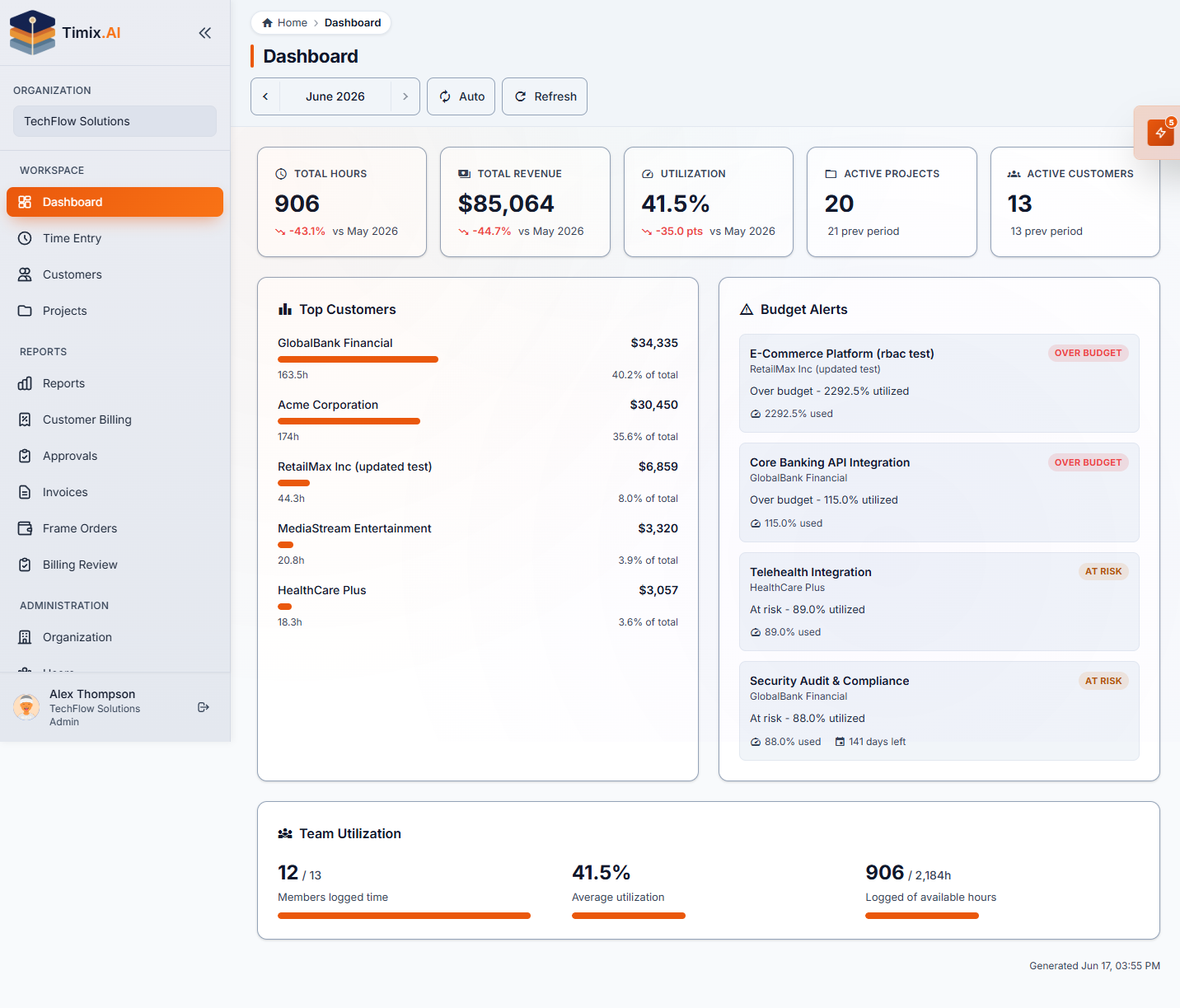Click the Projects folder icon

(25, 311)
